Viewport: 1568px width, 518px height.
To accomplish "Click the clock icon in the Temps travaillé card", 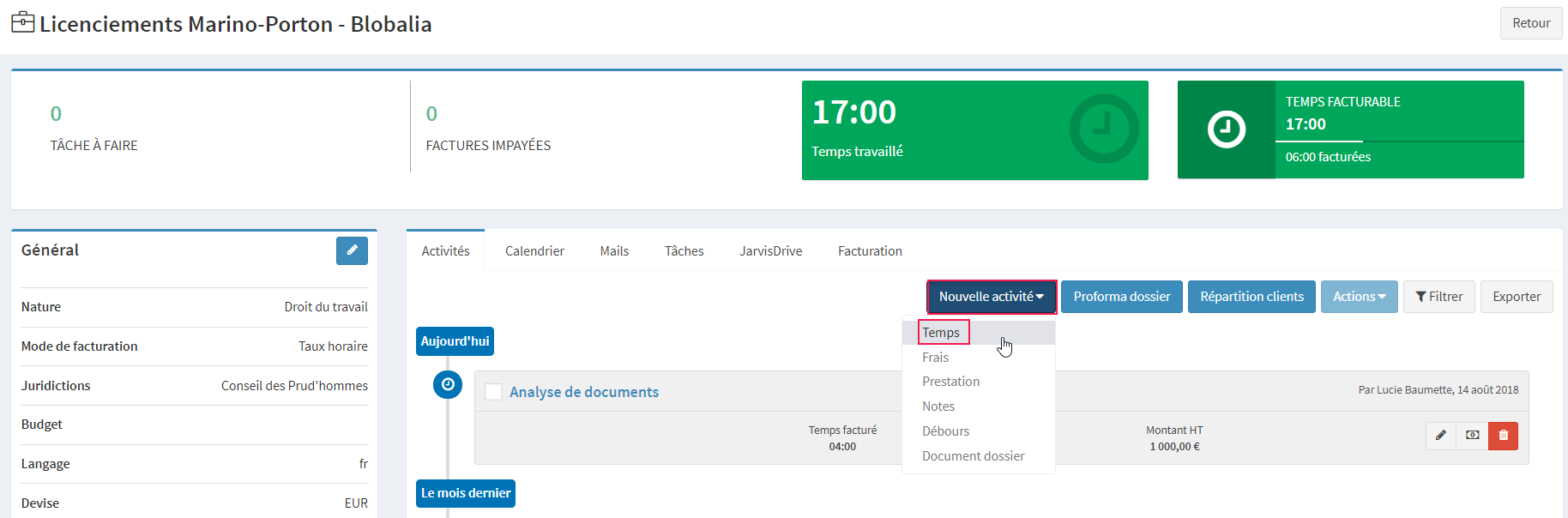I will coord(1104,129).
